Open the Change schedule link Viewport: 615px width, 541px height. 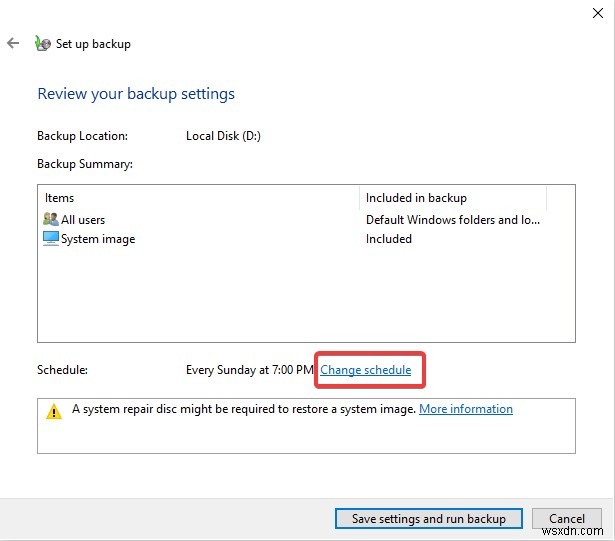click(x=366, y=370)
